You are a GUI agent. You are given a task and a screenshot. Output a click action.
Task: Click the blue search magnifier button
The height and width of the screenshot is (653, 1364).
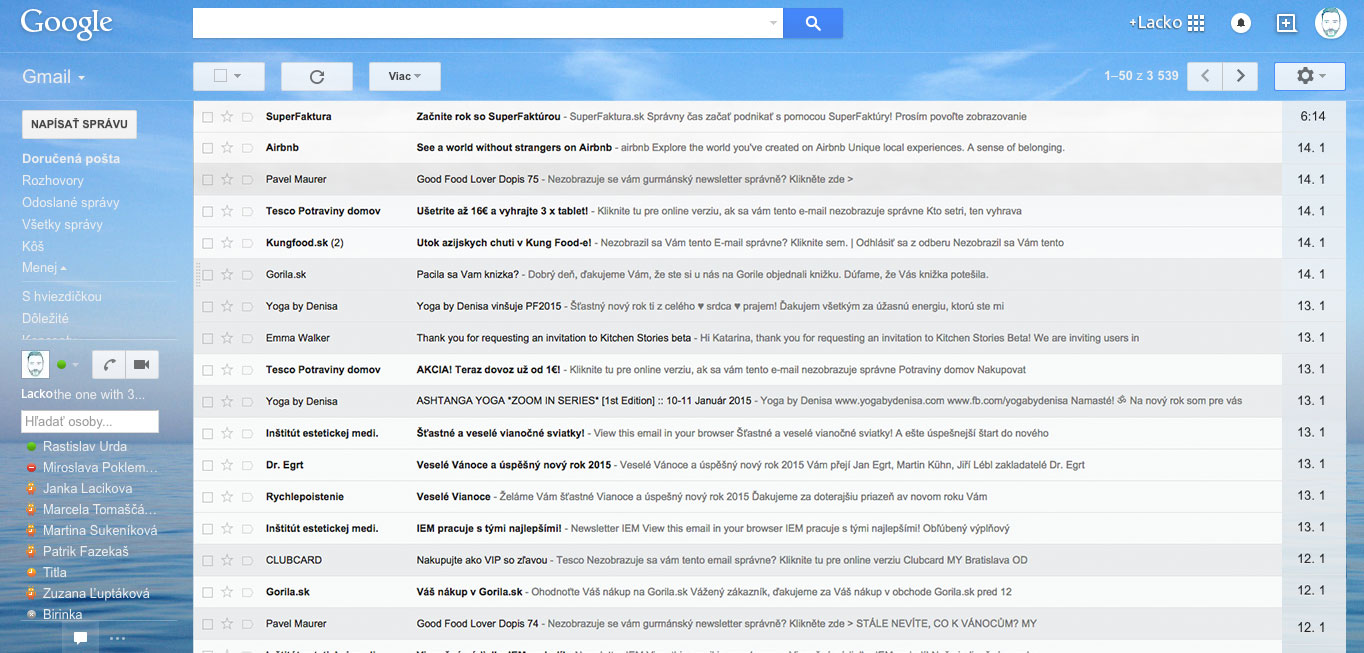(x=812, y=23)
